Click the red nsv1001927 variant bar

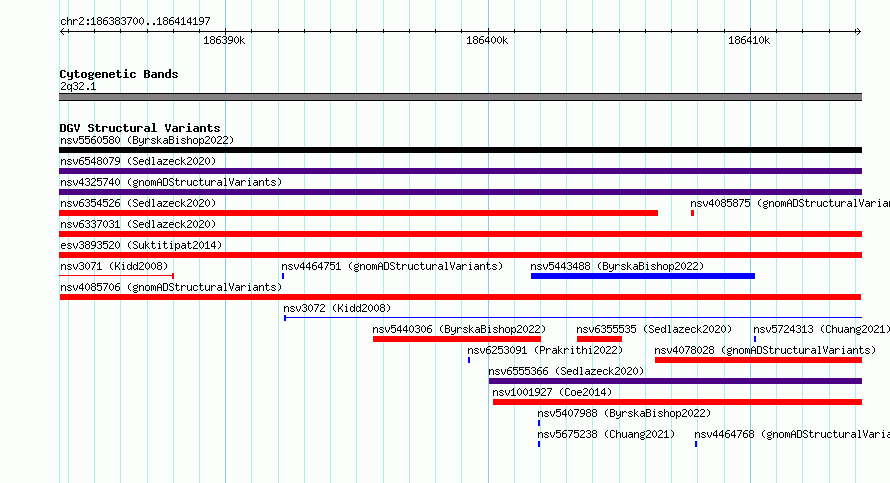677,402
